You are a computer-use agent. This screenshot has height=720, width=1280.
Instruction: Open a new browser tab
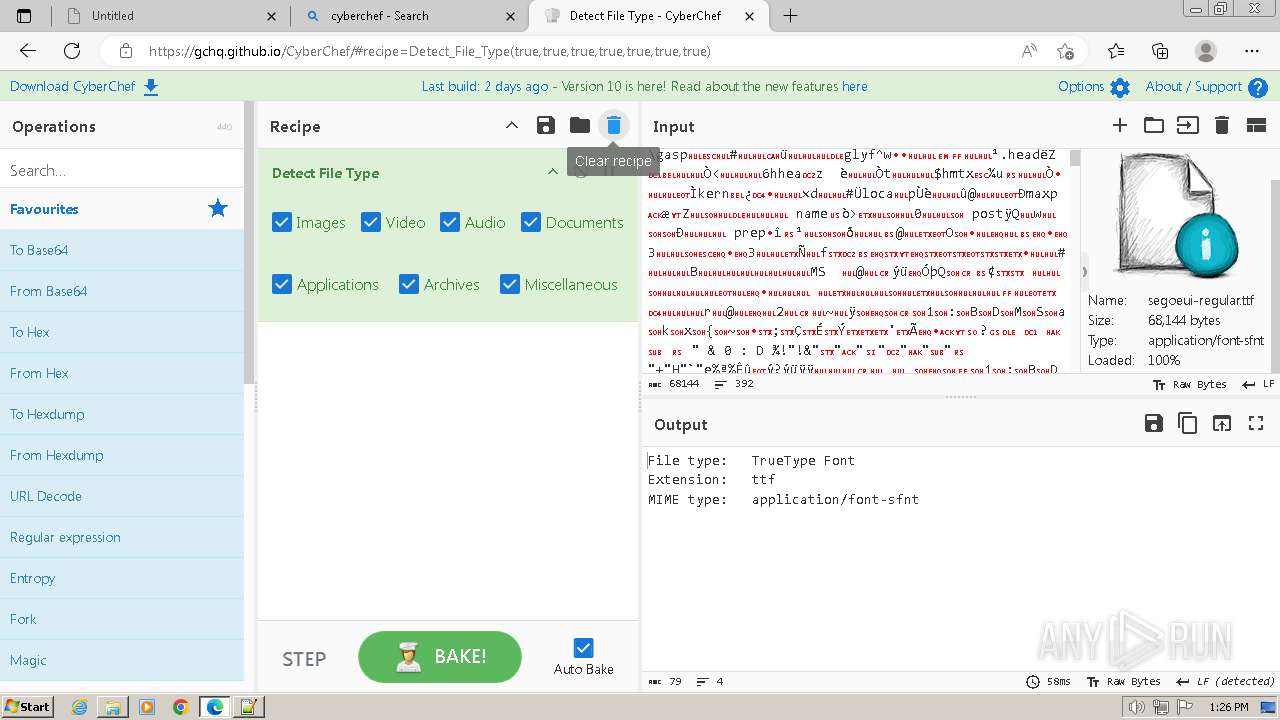[x=790, y=16]
